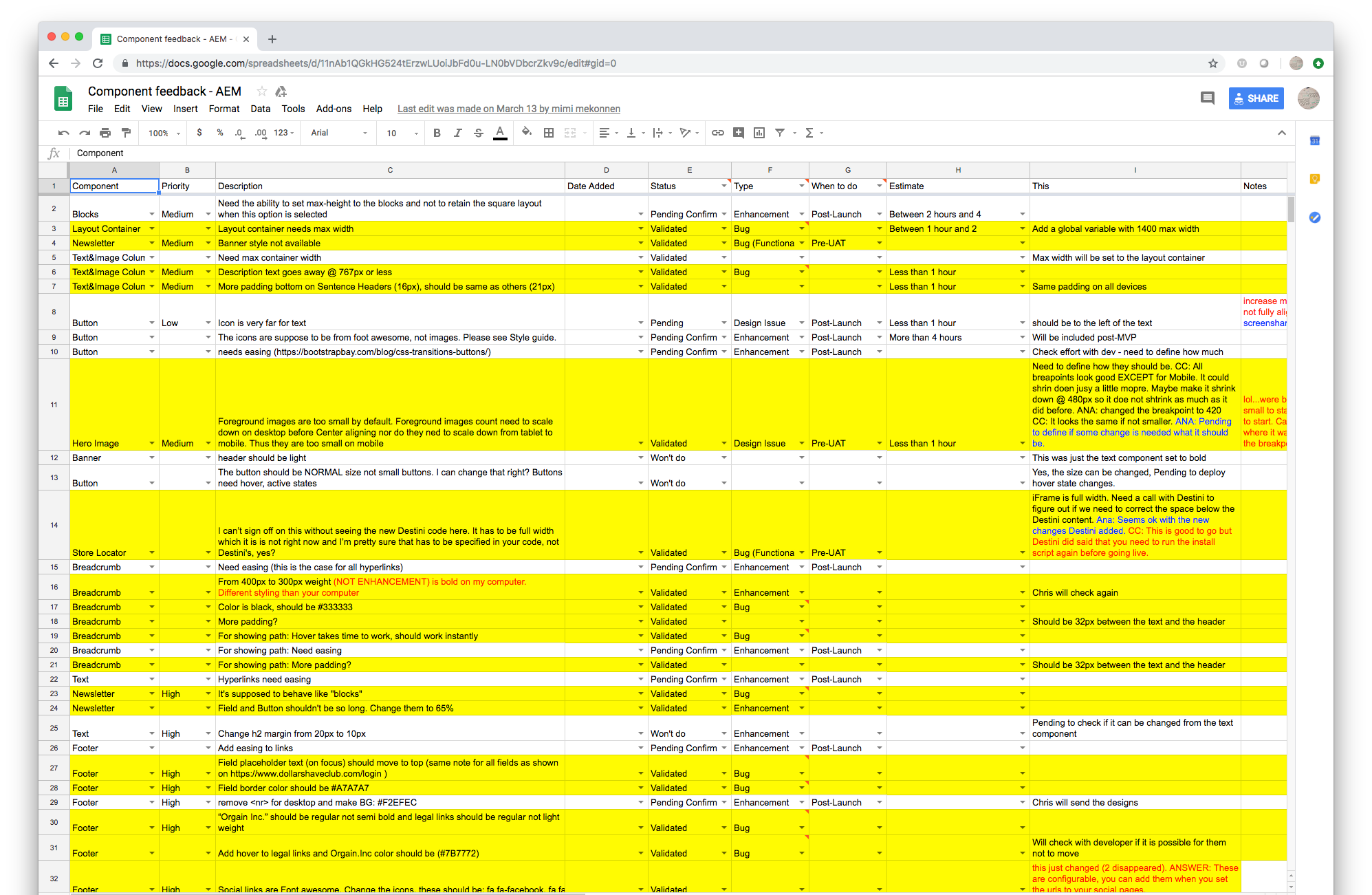Click the insert chart icon
This screenshot has width=1372, height=895.
pyautogui.click(x=759, y=133)
